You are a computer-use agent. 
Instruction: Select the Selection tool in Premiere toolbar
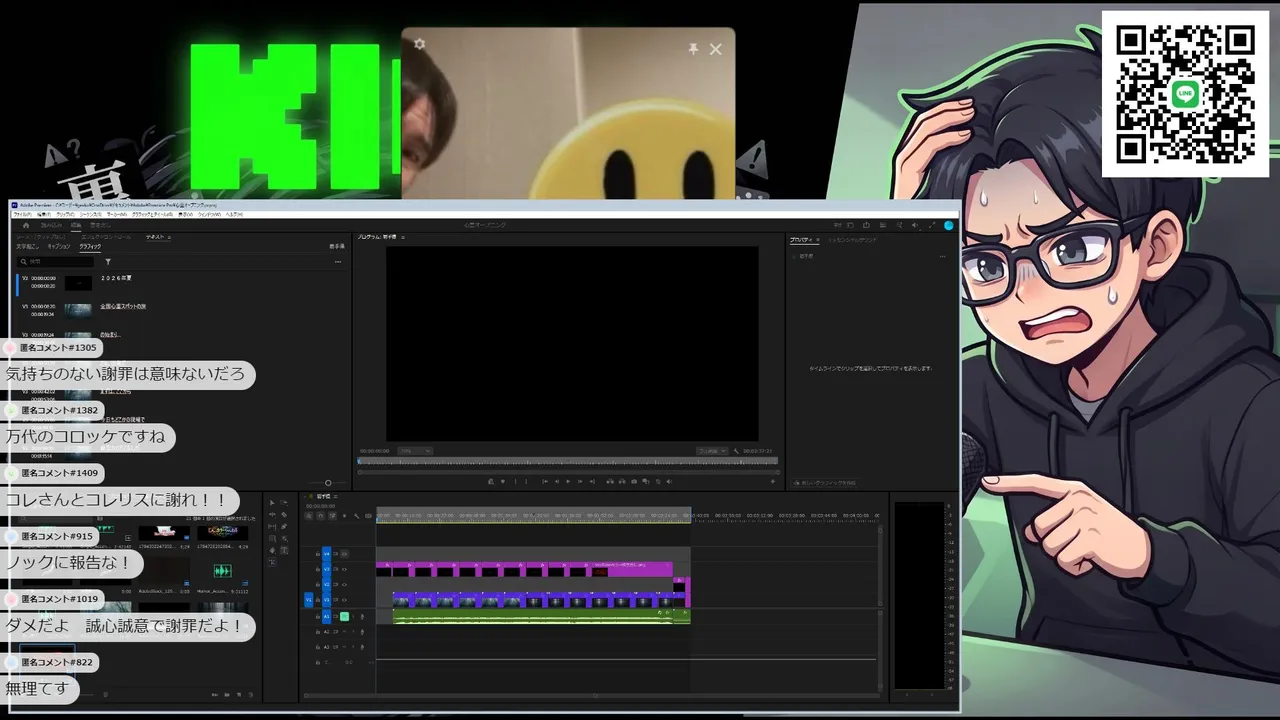tap(272, 503)
